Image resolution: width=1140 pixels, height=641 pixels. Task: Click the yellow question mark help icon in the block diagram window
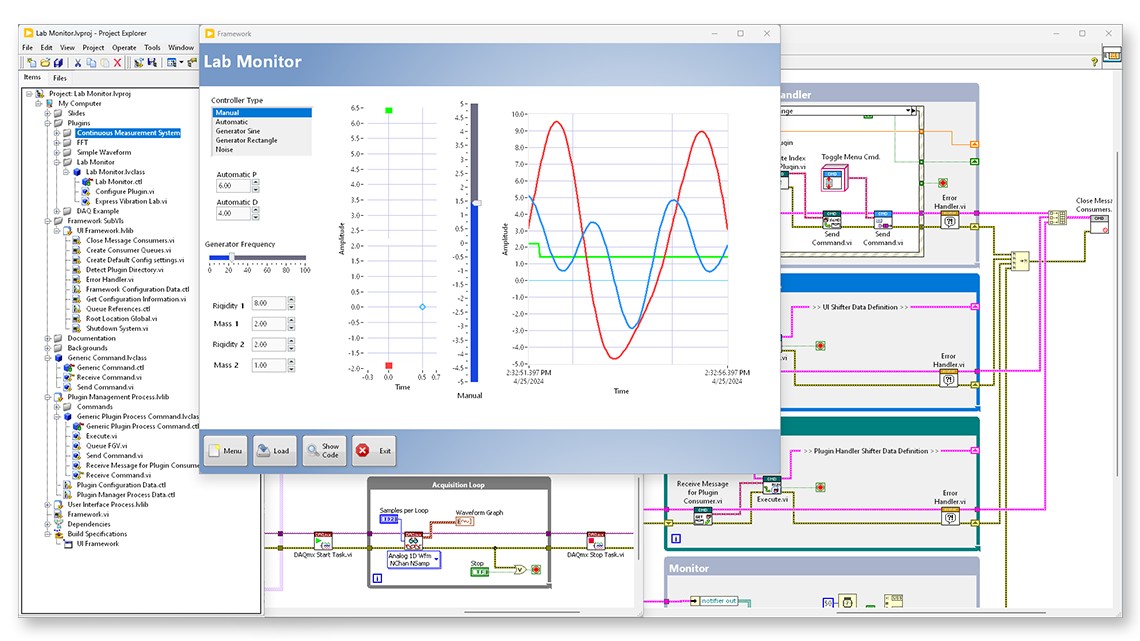pyautogui.click(x=1094, y=63)
